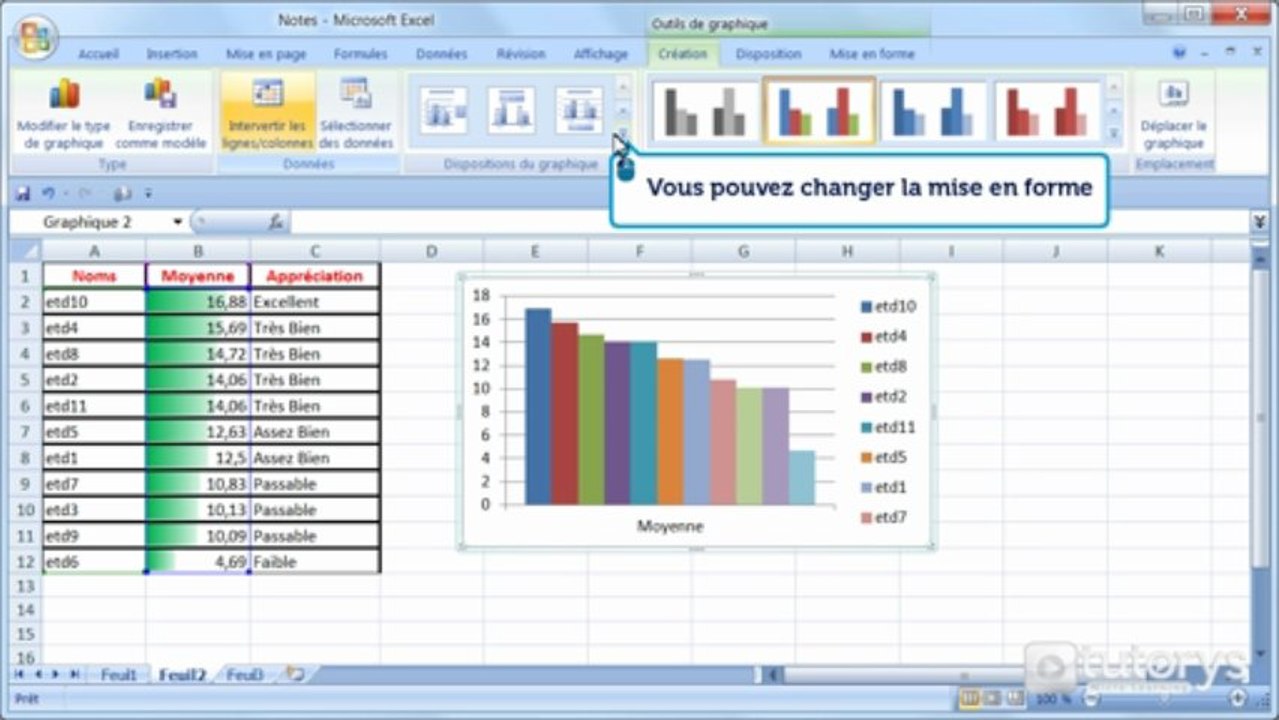Expand the Name Box dropdown
Viewport: 1279px width, 720px height.
[x=178, y=222]
